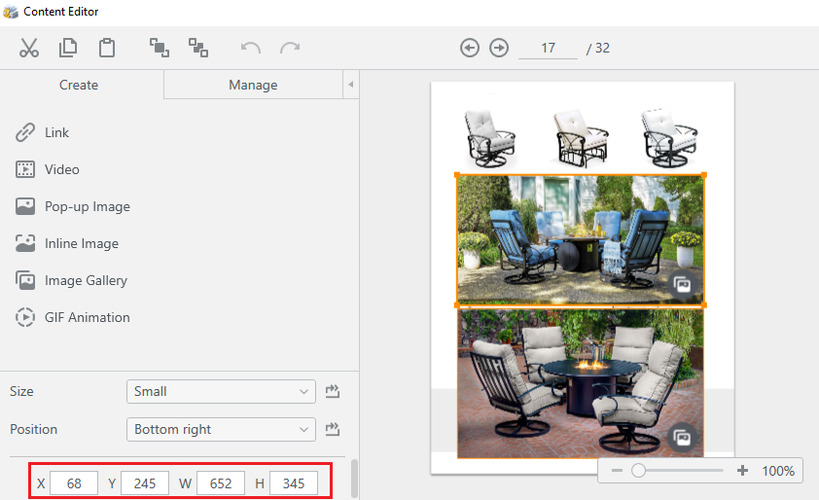Viewport: 819px width, 500px height.
Task: Switch to the Manage tab
Action: coord(253,85)
